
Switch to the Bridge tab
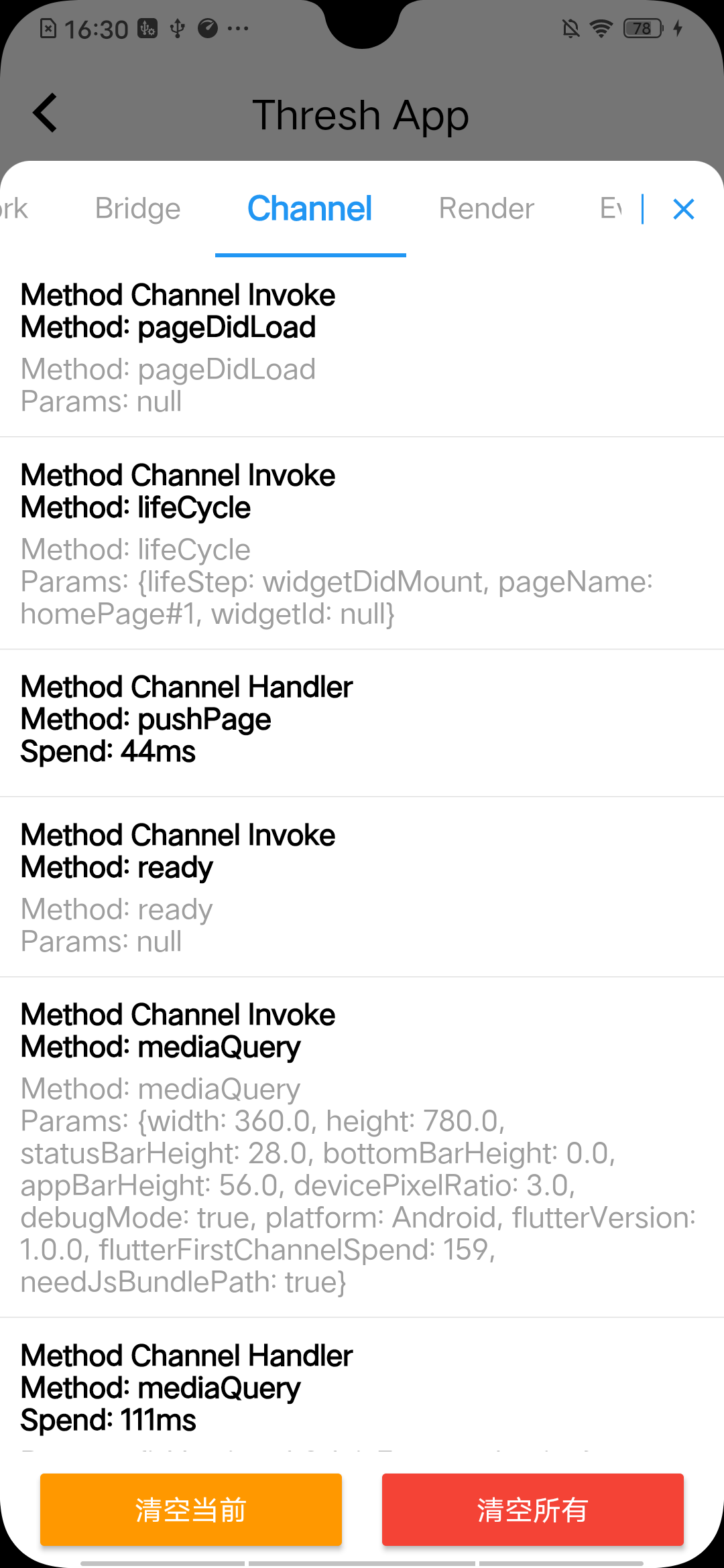click(137, 208)
